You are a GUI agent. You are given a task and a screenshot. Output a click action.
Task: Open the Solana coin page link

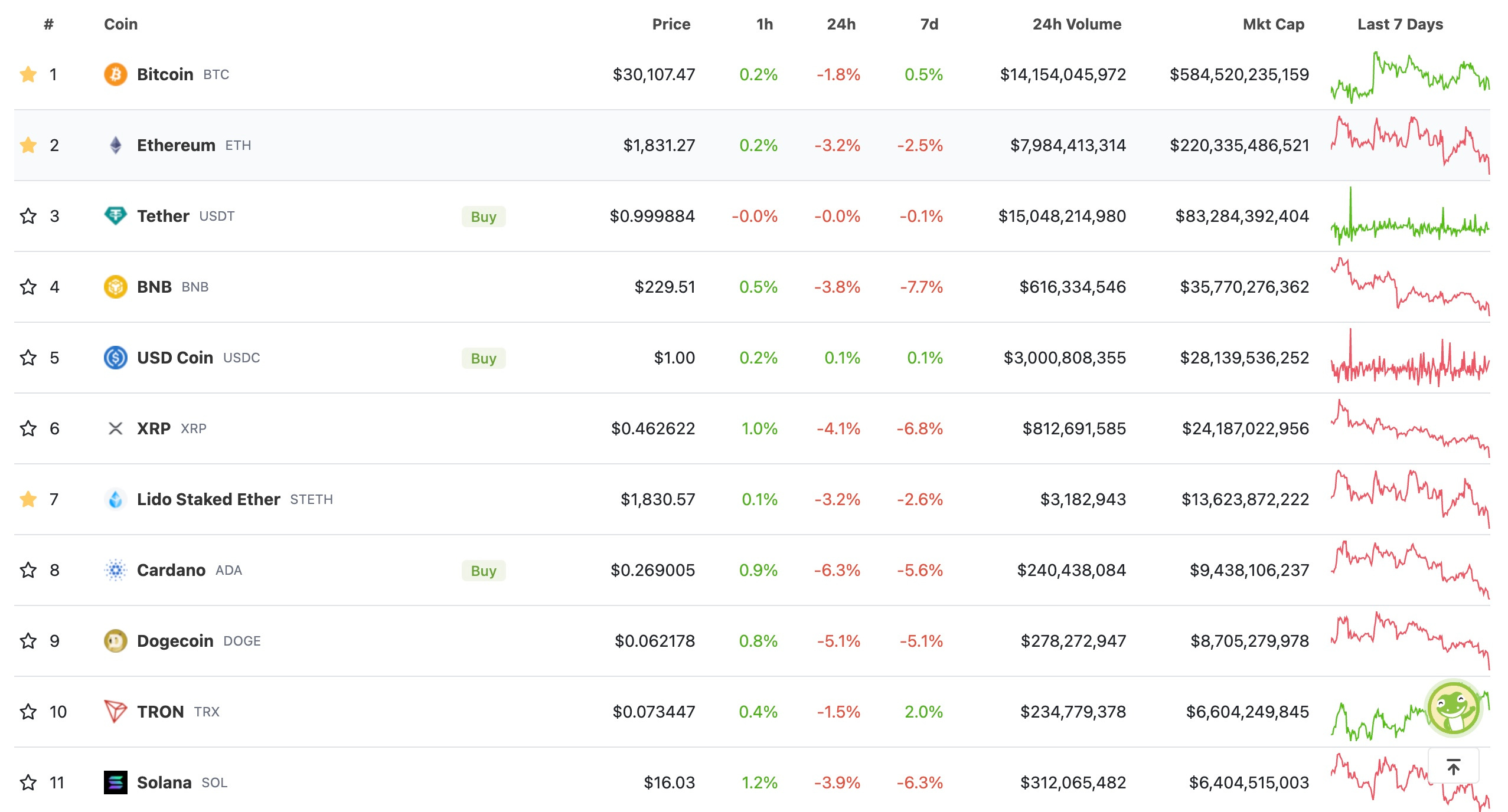(164, 782)
